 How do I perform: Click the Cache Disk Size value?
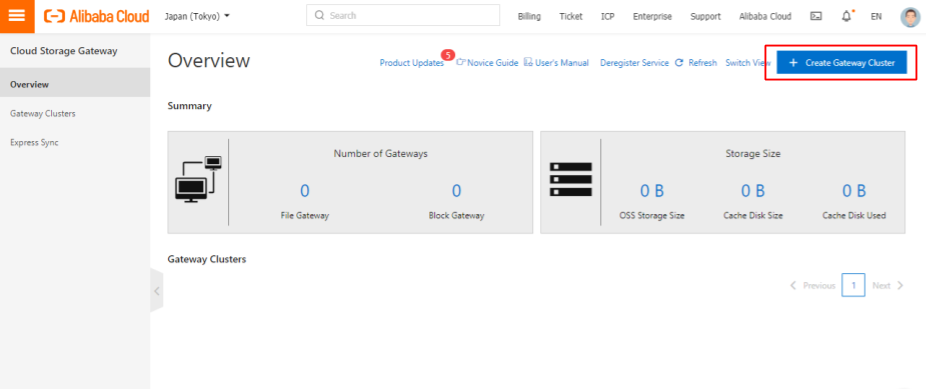coord(752,190)
